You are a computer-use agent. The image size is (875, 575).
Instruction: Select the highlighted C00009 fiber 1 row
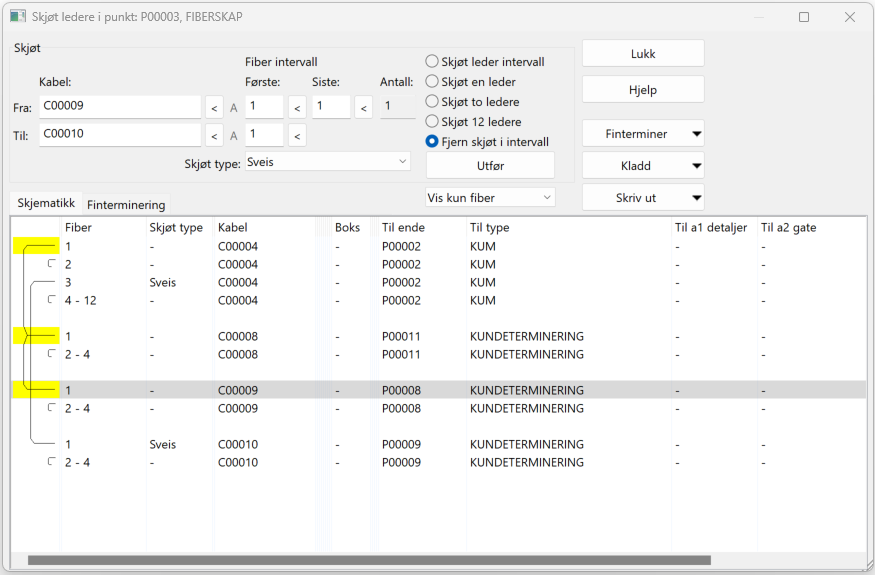[x=439, y=390]
